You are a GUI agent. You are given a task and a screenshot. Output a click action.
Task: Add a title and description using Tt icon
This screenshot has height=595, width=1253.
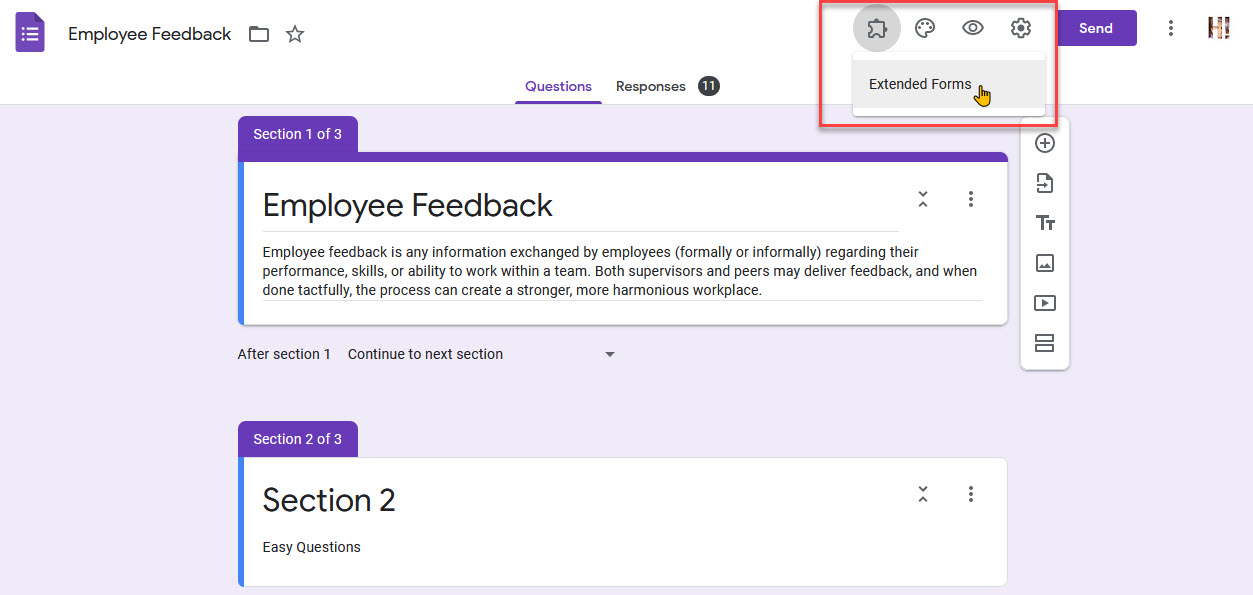pyautogui.click(x=1044, y=223)
